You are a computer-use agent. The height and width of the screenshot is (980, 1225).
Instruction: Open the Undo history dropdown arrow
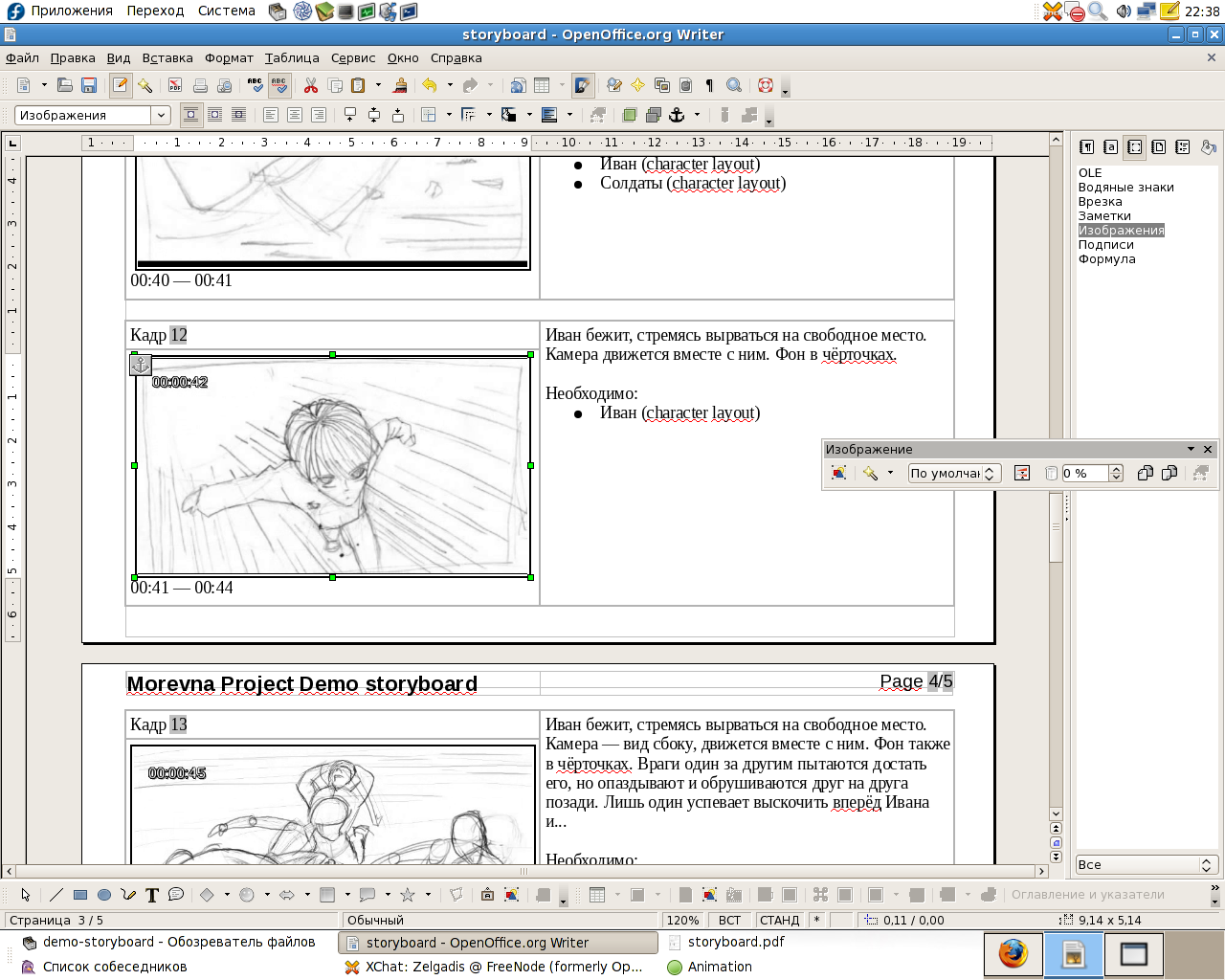(450, 85)
